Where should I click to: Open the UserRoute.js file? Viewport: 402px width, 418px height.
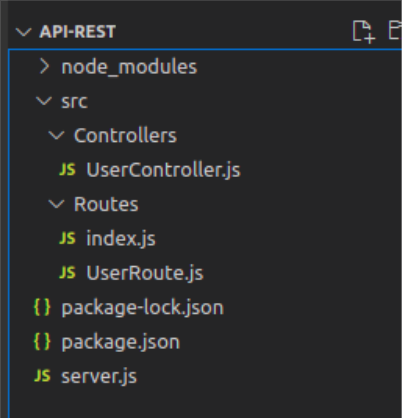(145, 273)
